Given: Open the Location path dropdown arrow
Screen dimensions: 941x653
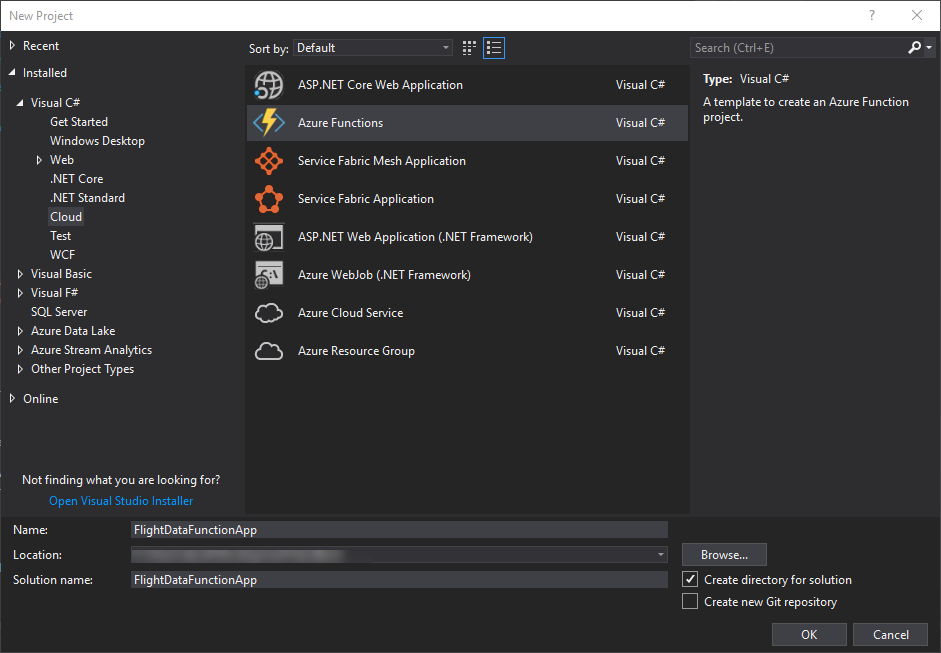Looking at the screenshot, I should click(660, 555).
